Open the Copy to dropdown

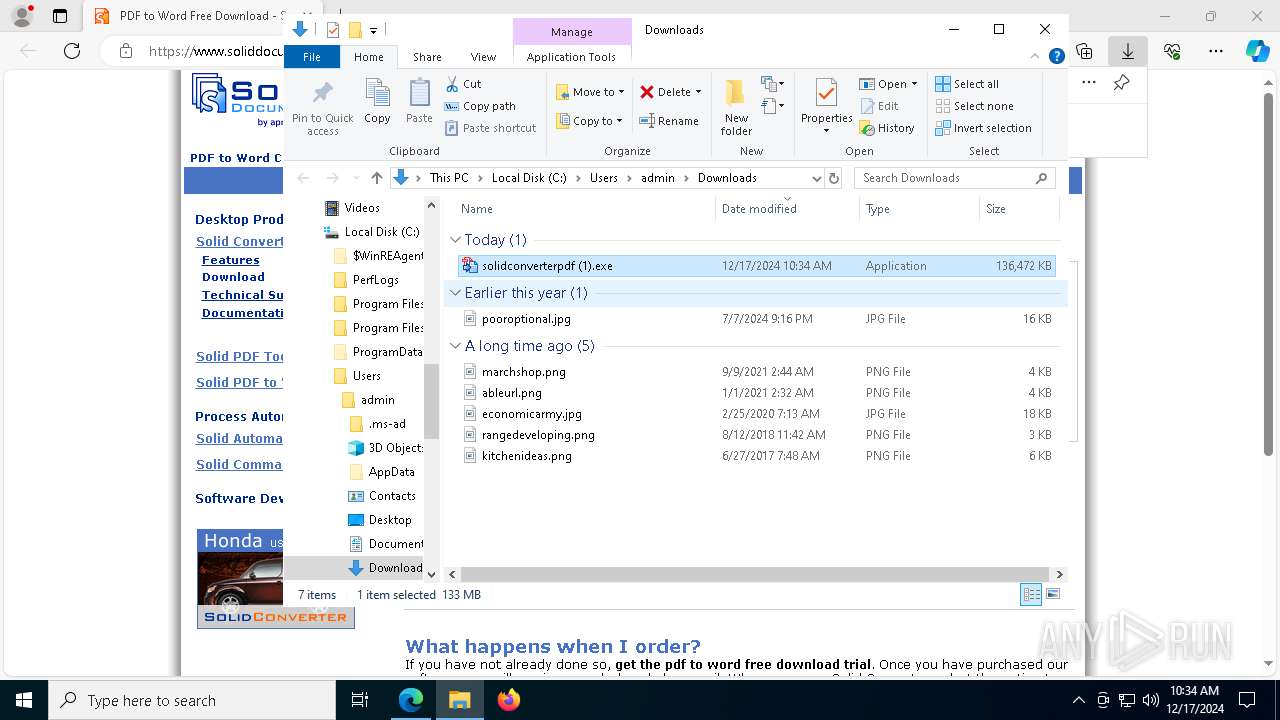click(x=589, y=121)
